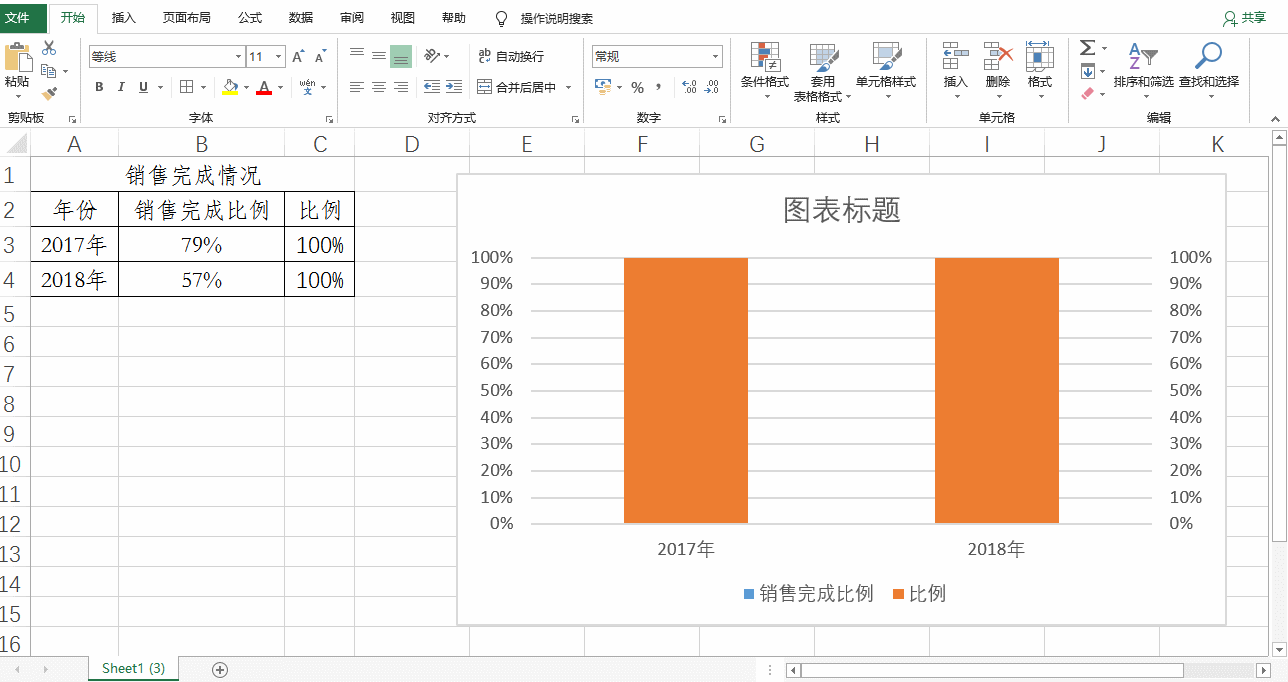
Task: Click the top align icon
Action: point(357,56)
